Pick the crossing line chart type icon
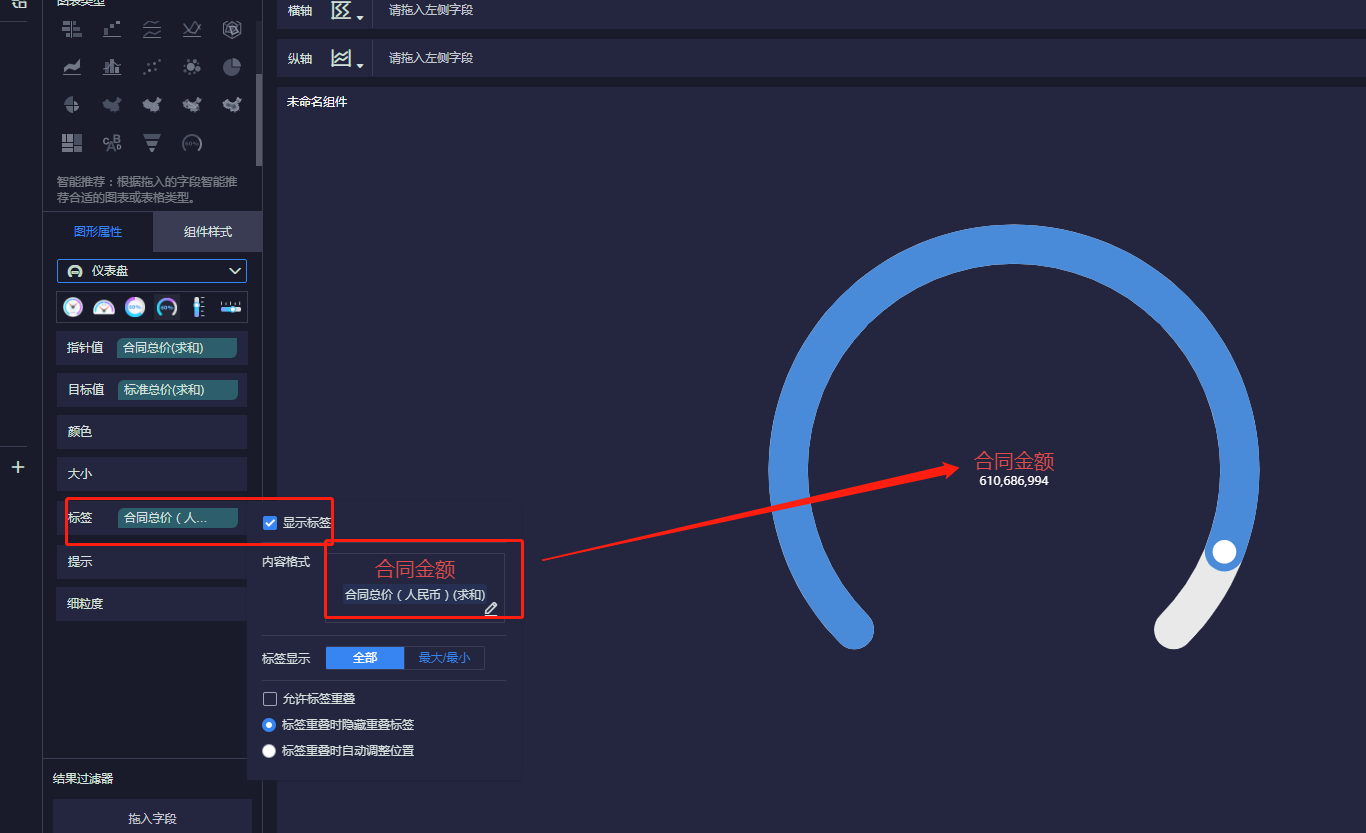Viewport: 1366px width, 833px height. point(192,30)
